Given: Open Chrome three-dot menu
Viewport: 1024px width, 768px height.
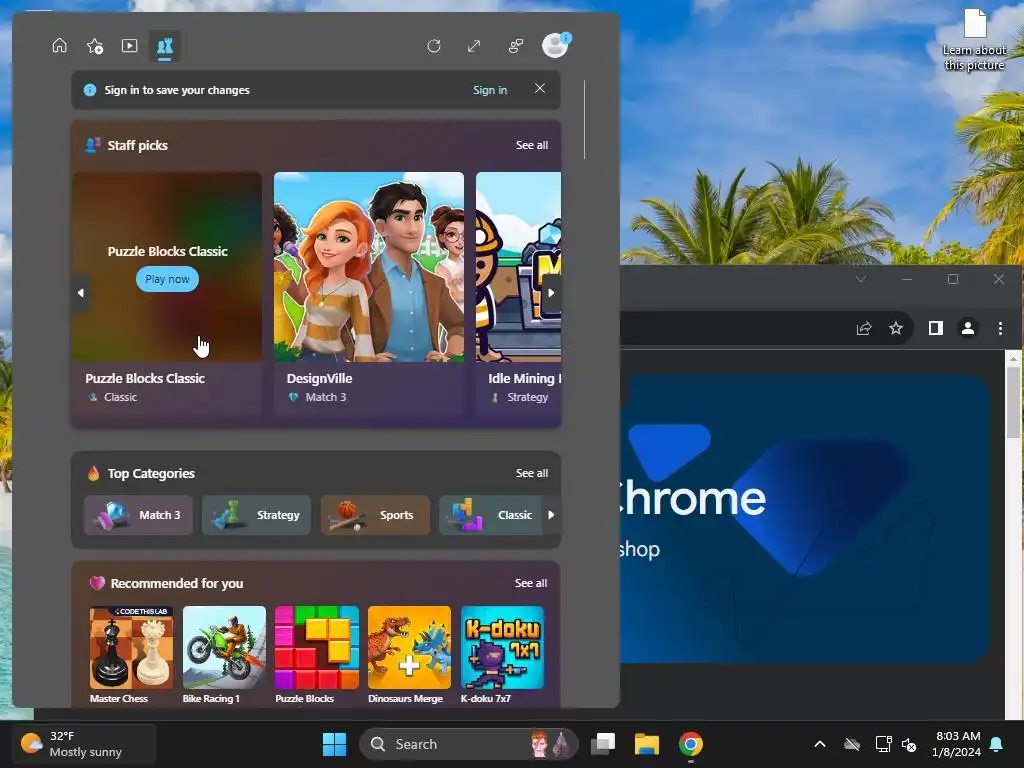Looking at the screenshot, I should point(1000,328).
